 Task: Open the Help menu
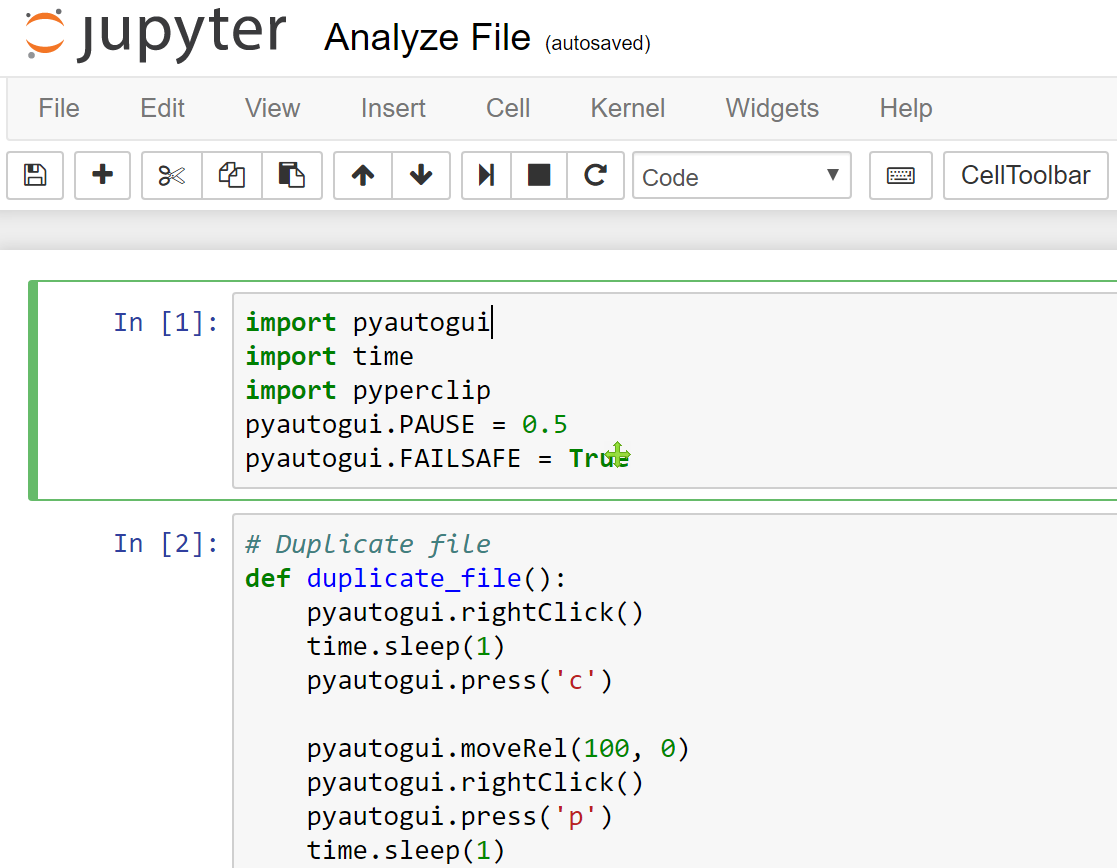(x=905, y=108)
